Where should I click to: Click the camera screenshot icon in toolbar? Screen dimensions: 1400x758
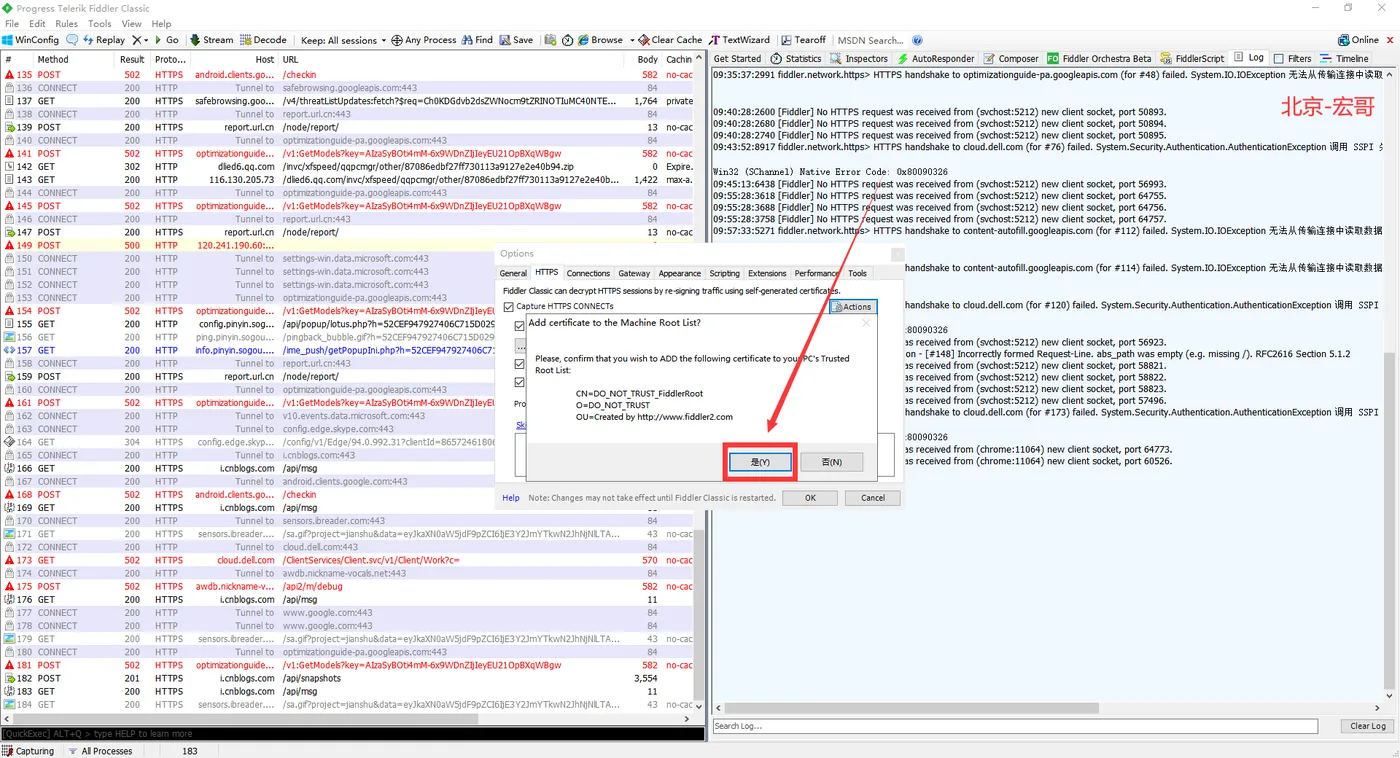point(550,40)
